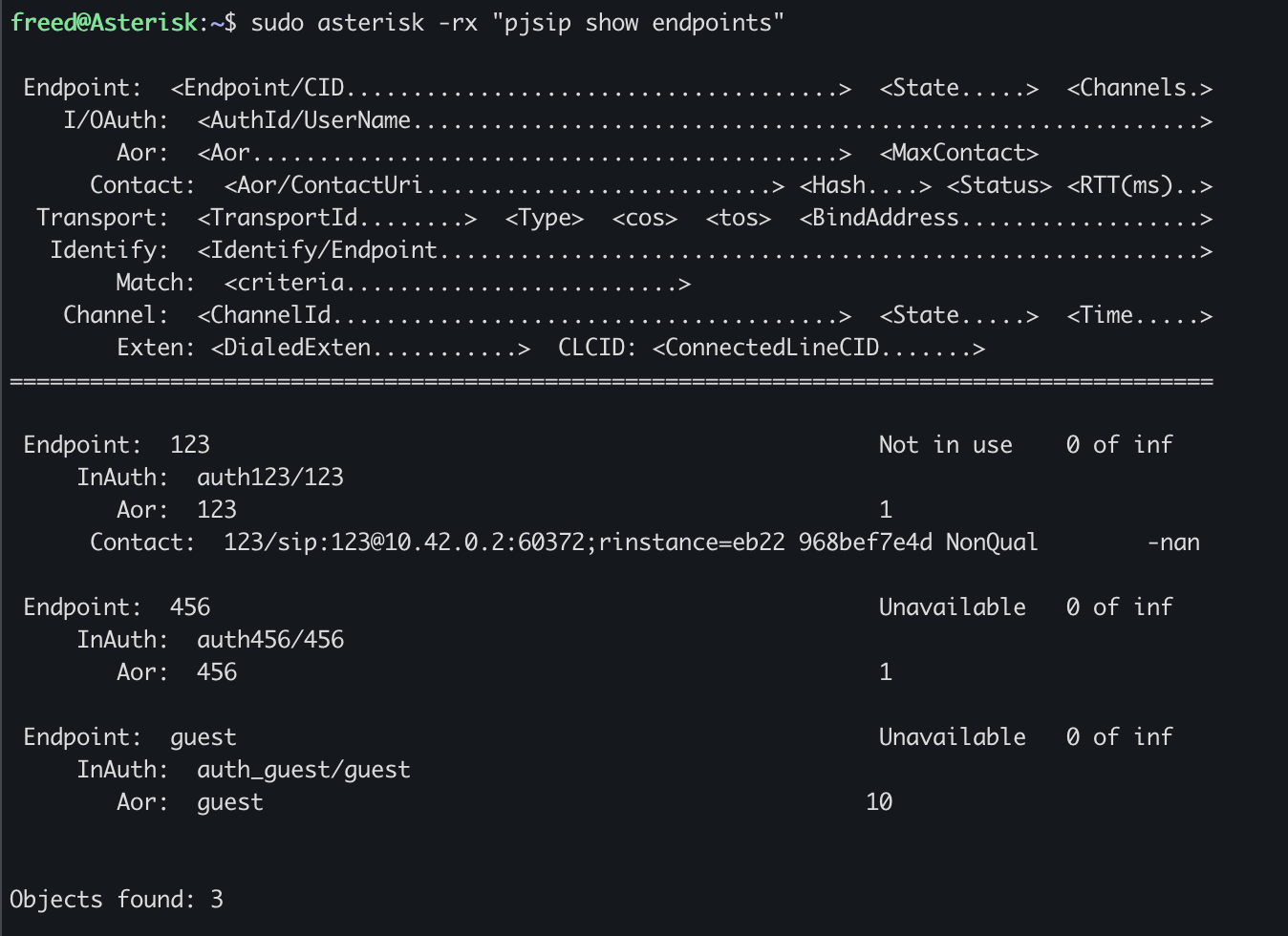Click the "<MaxContact>" header text

(x=958, y=153)
